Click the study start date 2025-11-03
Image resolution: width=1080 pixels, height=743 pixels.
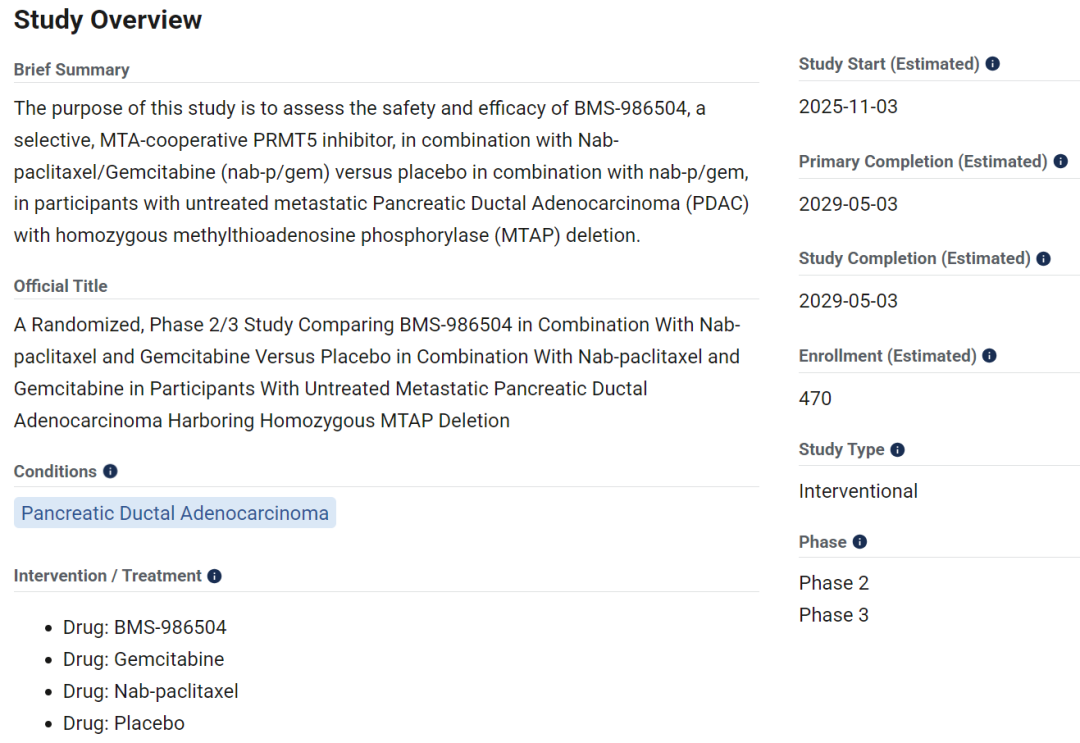pos(848,107)
